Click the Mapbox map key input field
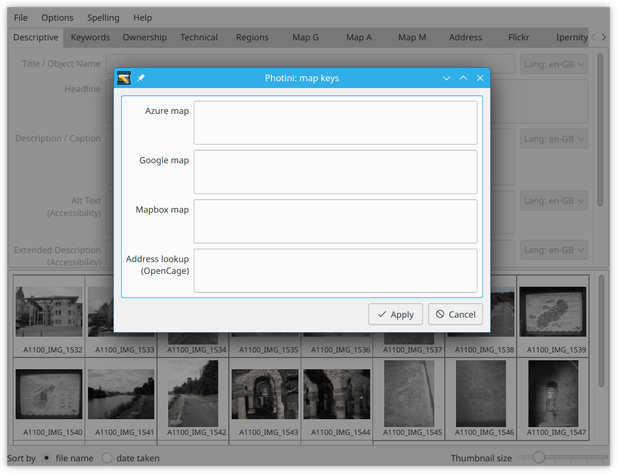This screenshot has height=474, width=618. 335,221
